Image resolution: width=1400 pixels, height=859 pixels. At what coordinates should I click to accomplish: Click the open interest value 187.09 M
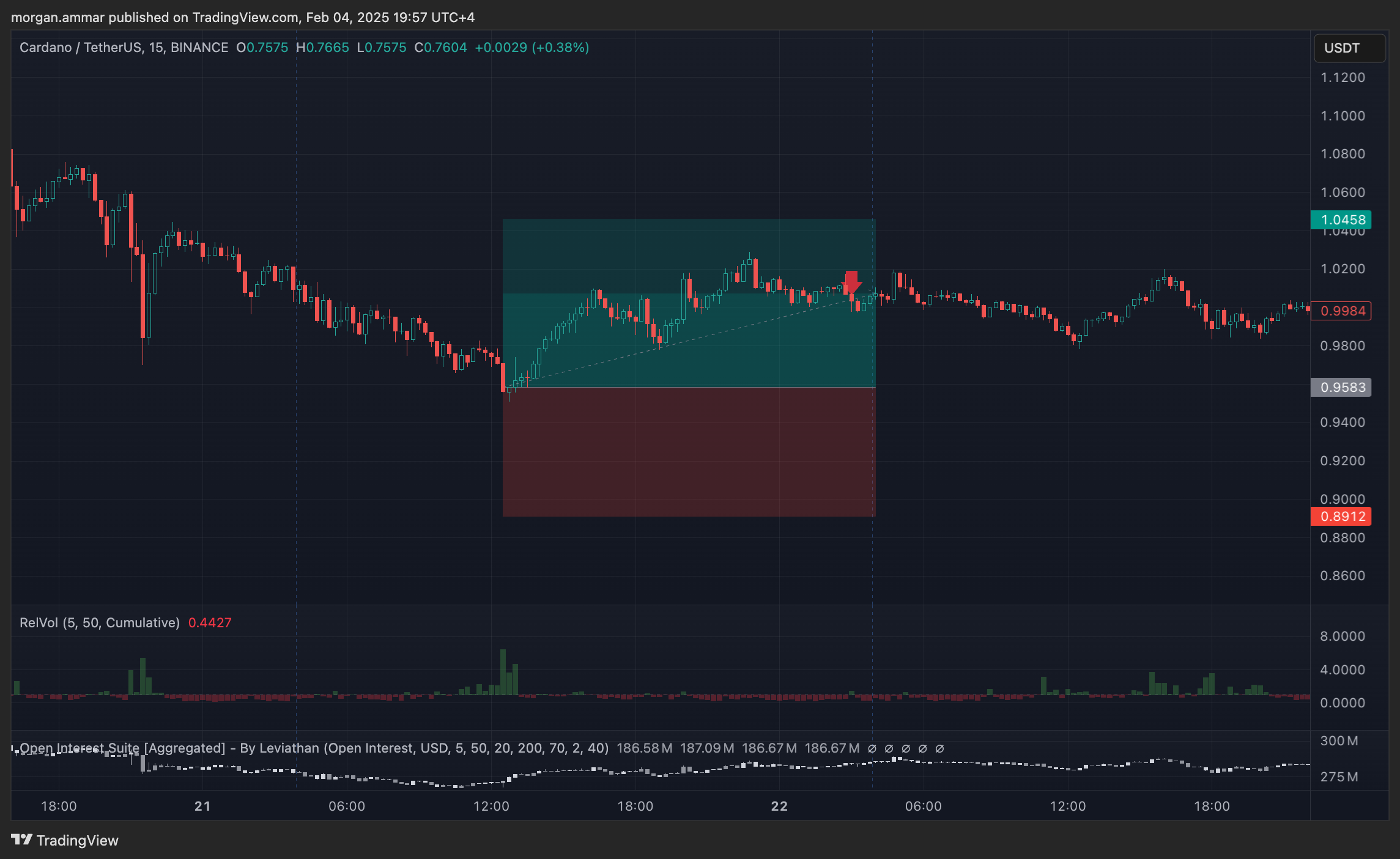708,748
